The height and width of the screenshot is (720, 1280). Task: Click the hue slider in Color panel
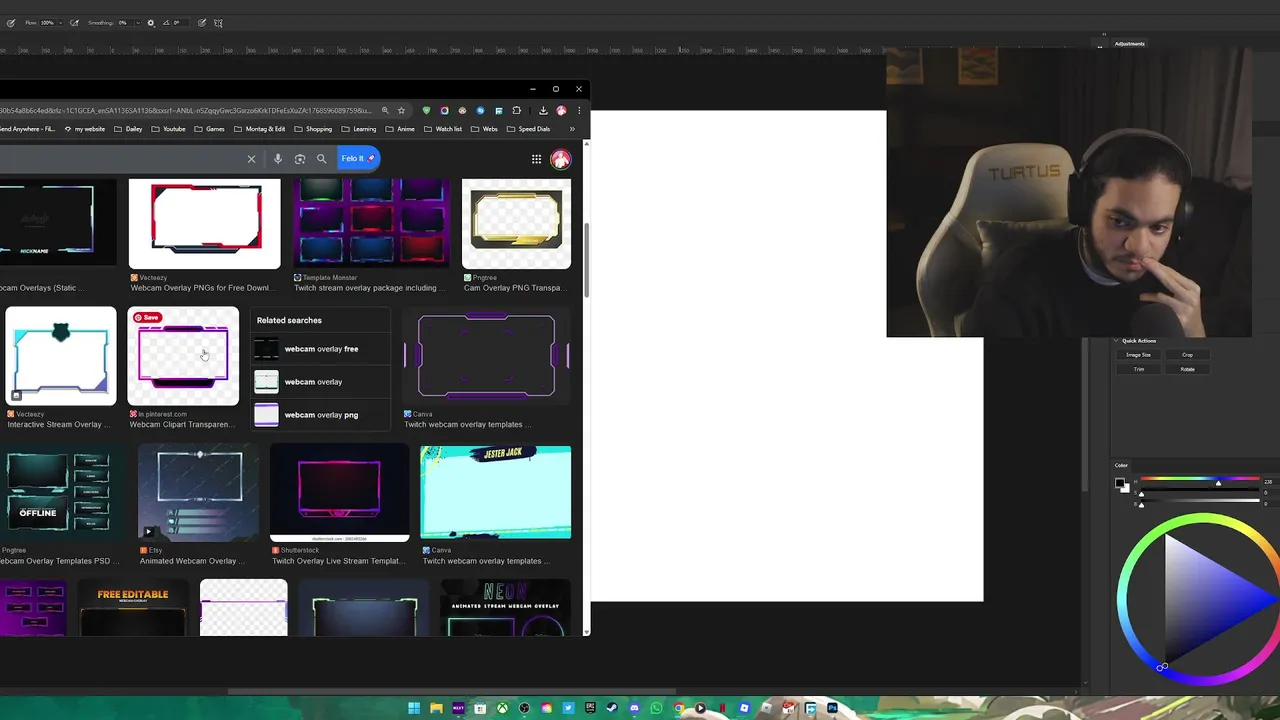(1200, 481)
